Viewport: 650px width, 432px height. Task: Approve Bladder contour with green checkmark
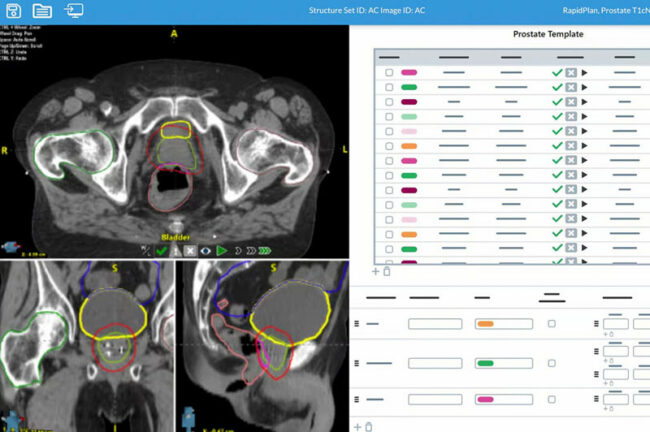point(161,251)
